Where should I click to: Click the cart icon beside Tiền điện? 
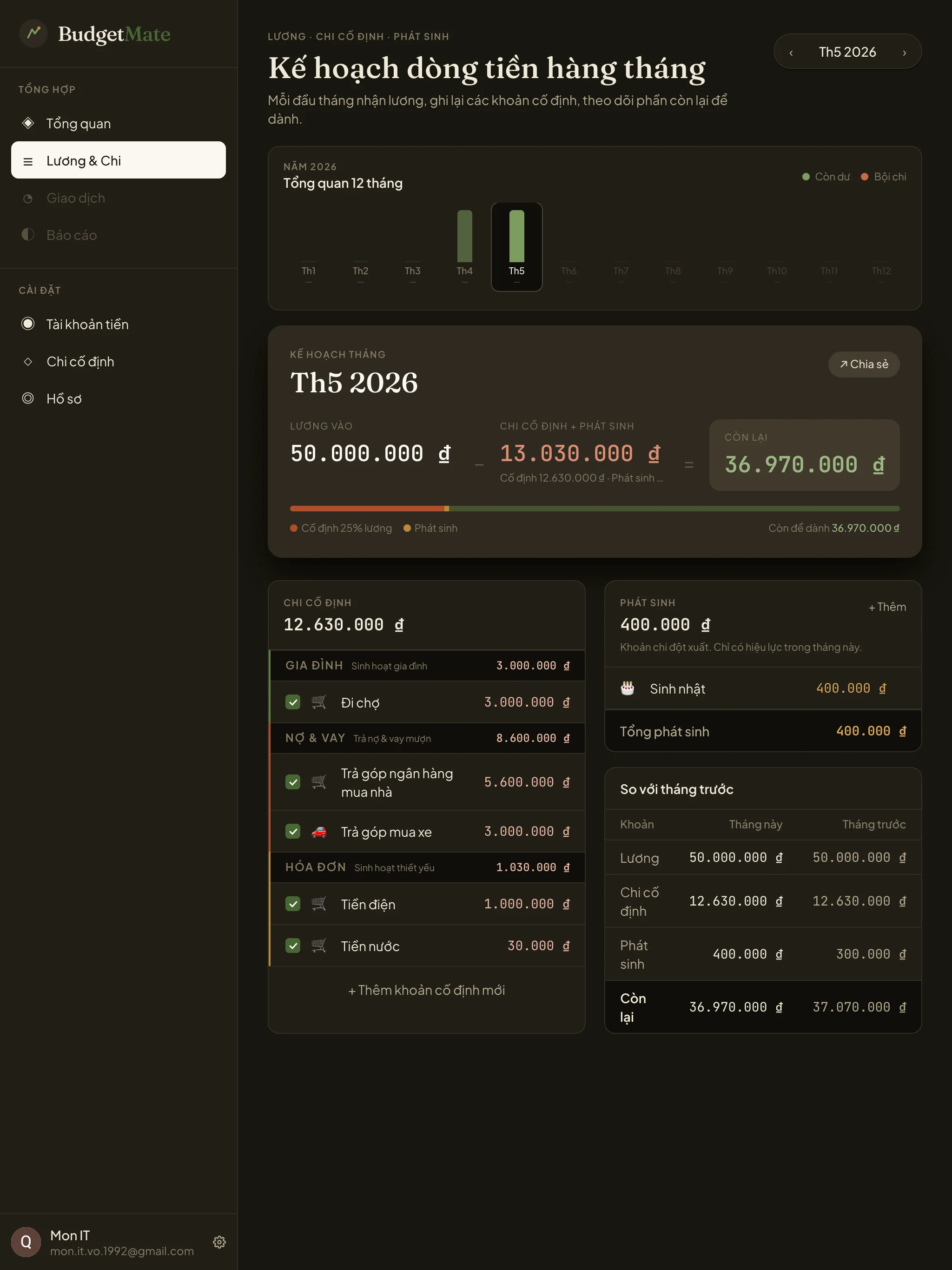click(319, 904)
